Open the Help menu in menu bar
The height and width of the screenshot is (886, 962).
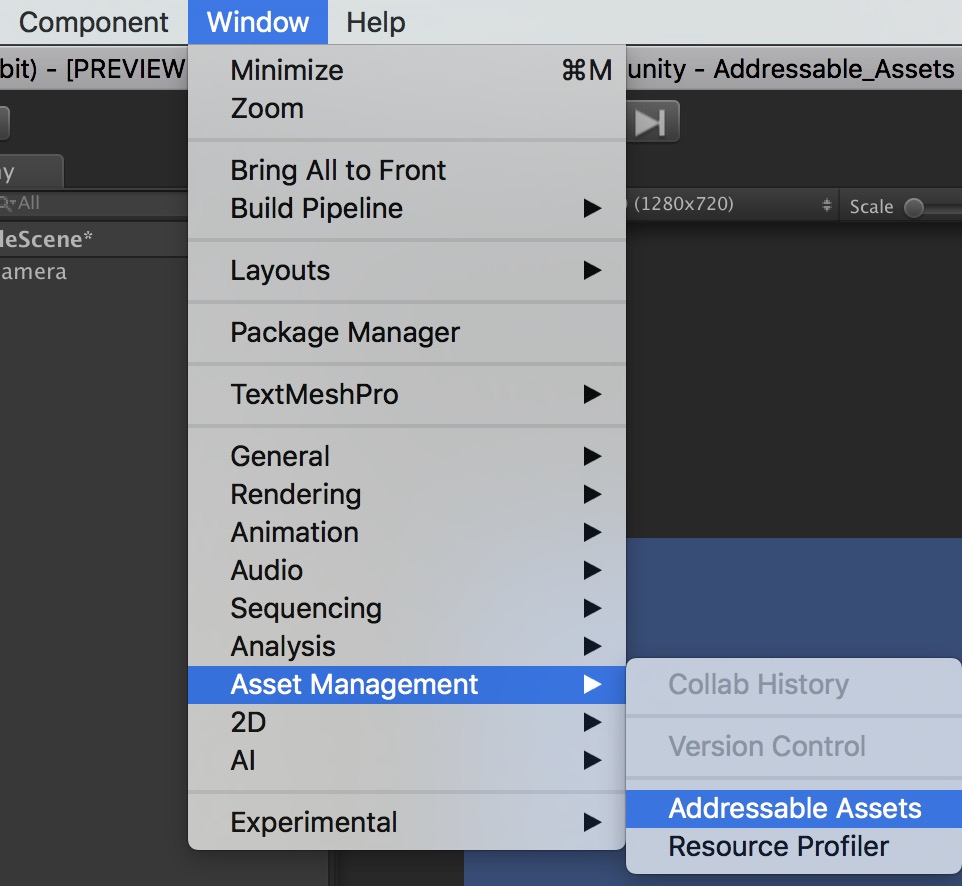point(376,22)
